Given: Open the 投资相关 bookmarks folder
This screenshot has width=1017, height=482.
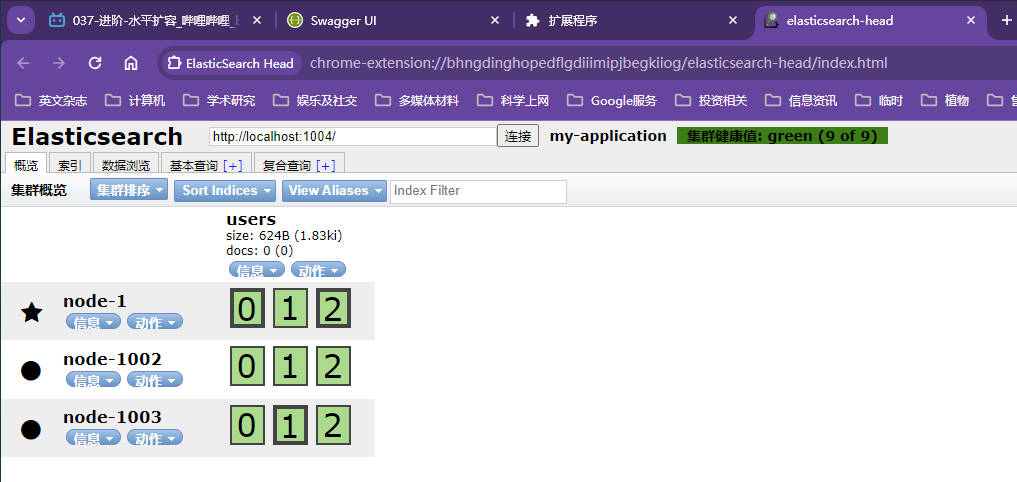Looking at the screenshot, I should (x=712, y=101).
